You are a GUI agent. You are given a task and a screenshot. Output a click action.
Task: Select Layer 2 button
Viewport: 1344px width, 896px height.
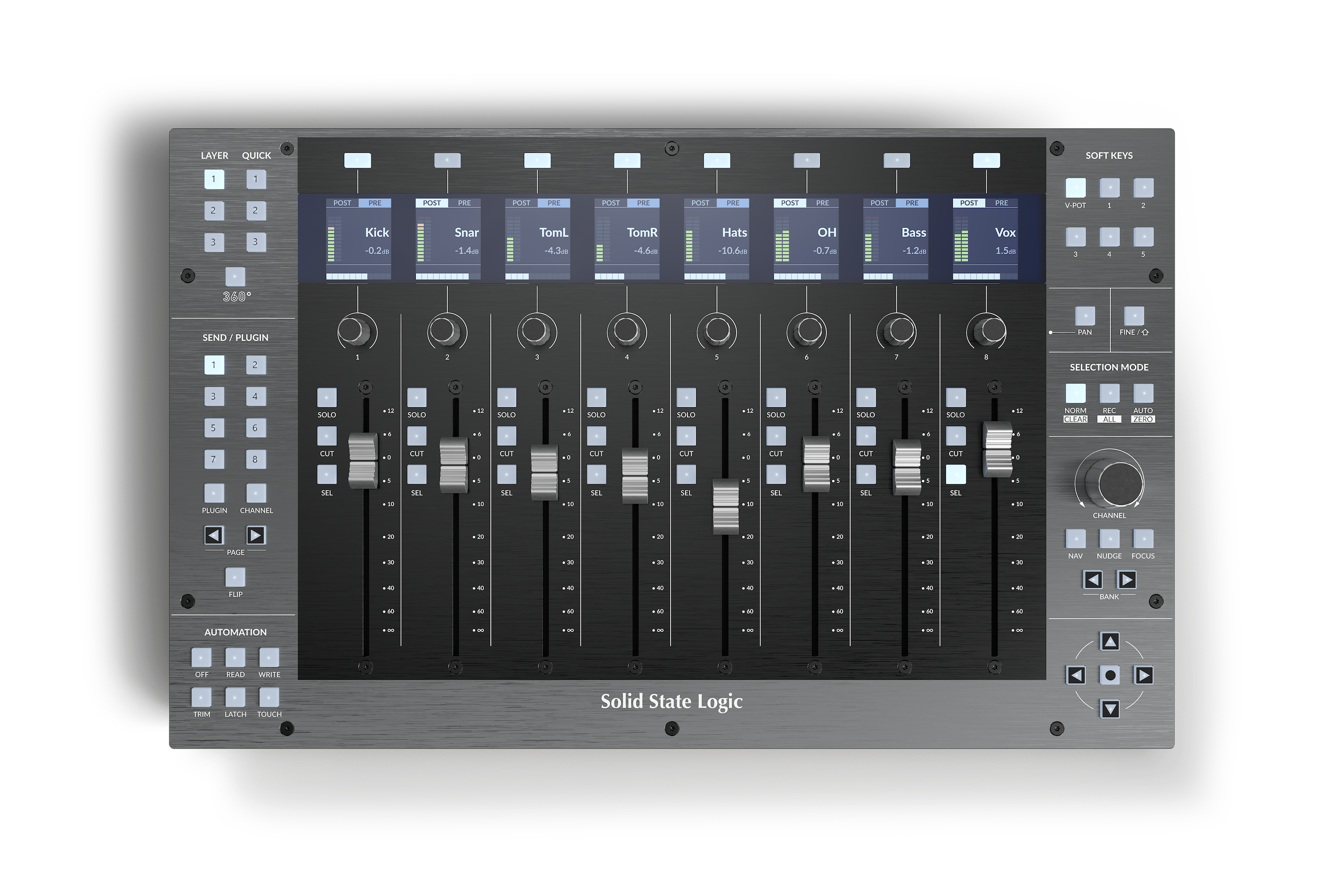tap(214, 210)
